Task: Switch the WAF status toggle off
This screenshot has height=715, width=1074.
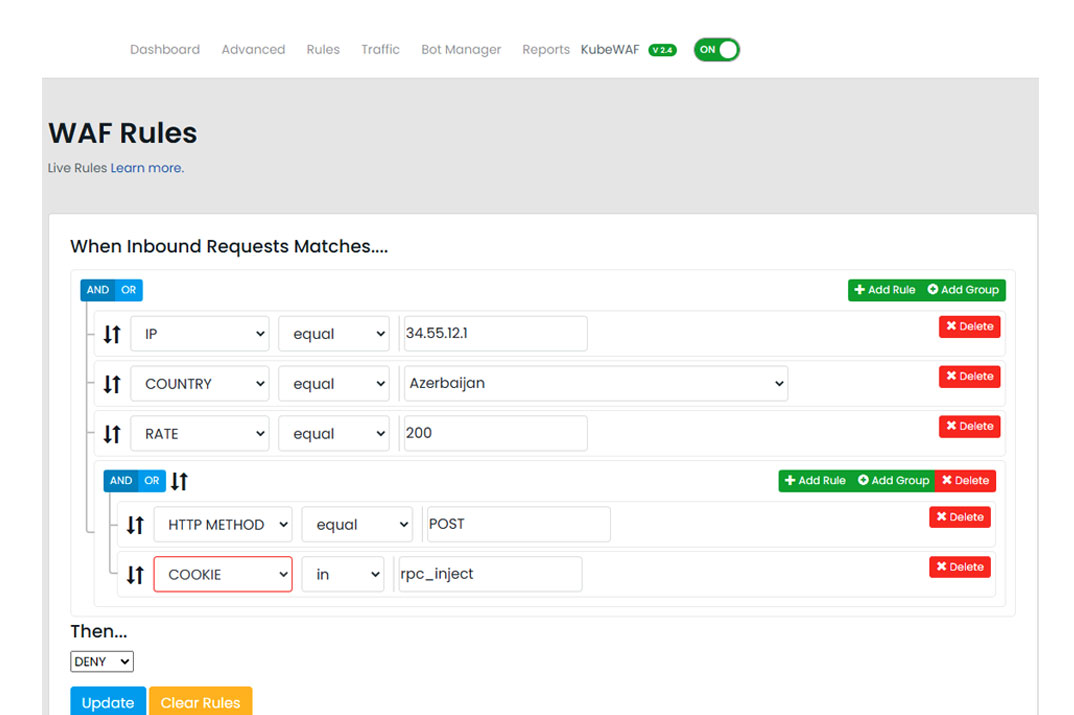Action: (716, 49)
